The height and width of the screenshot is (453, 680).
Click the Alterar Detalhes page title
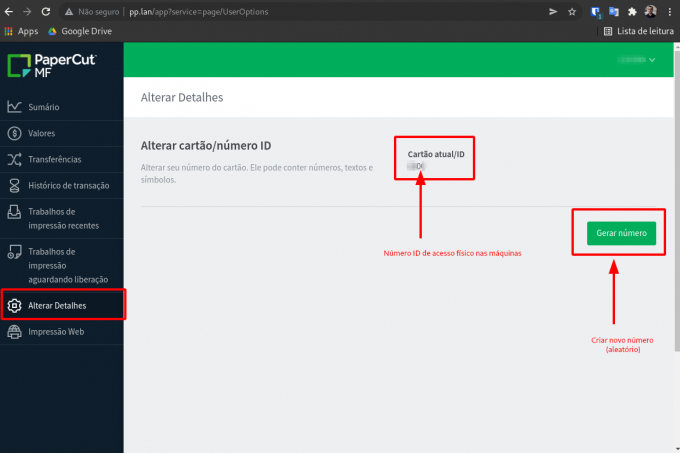point(182,98)
